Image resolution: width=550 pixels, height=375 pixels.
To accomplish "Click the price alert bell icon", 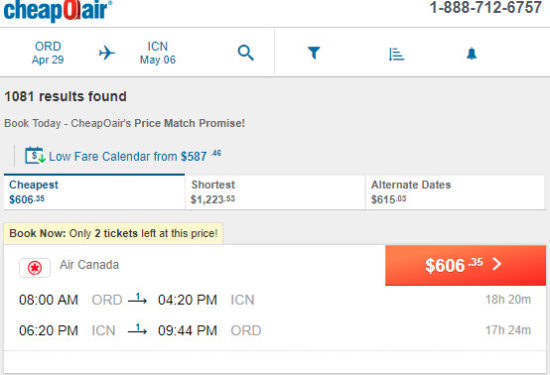I will tap(471, 54).
